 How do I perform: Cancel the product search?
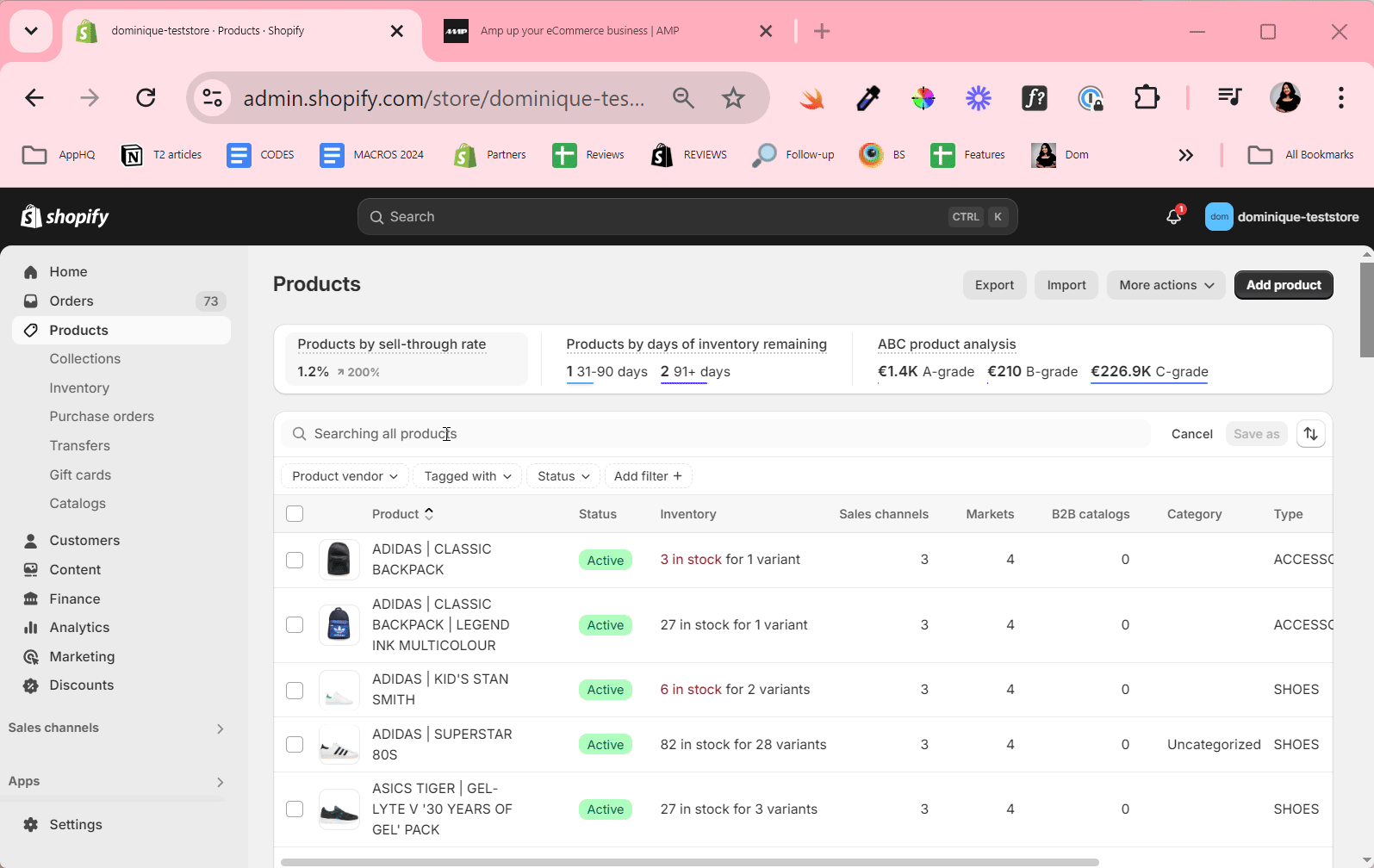[x=1192, y=434]
